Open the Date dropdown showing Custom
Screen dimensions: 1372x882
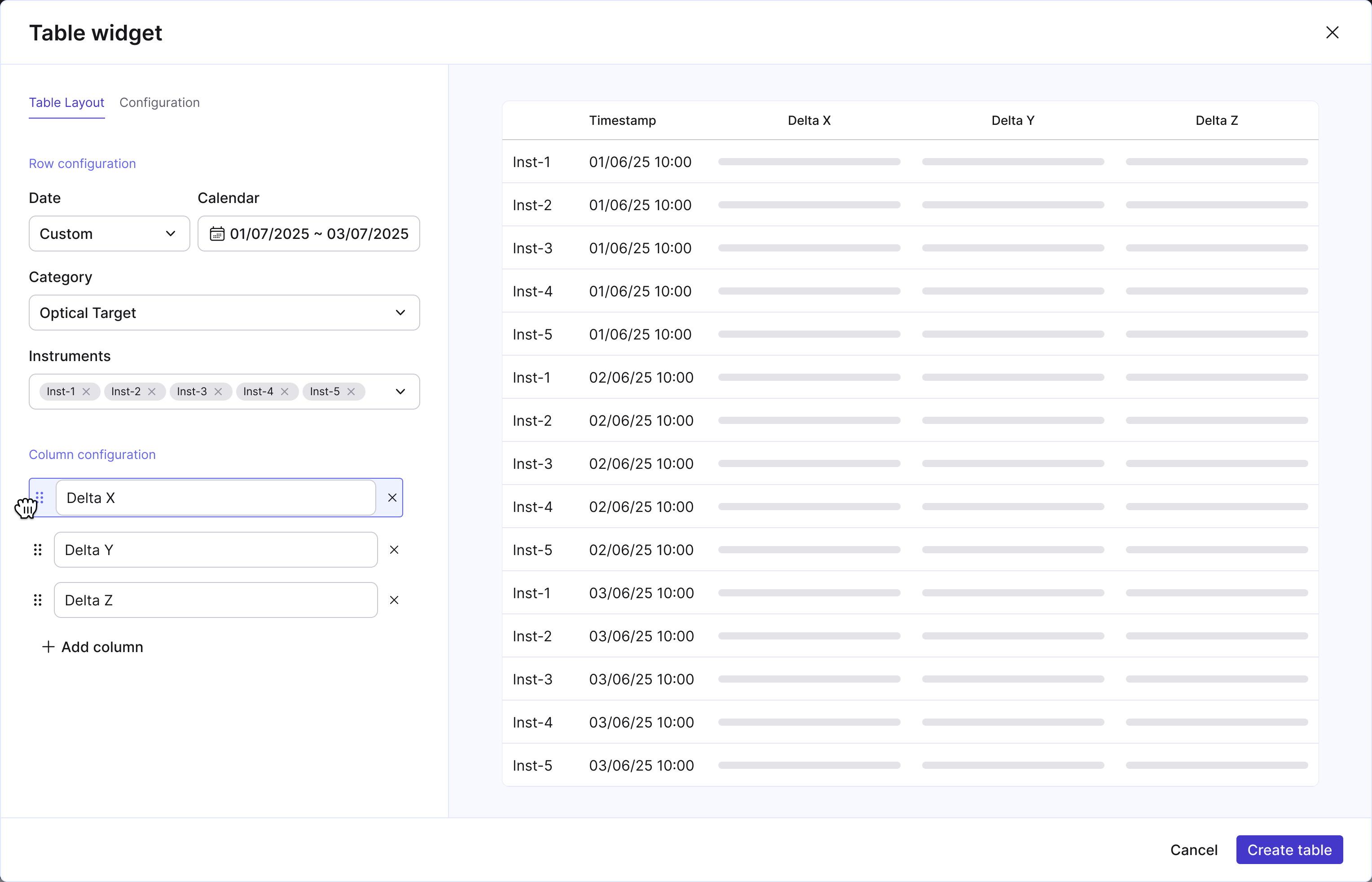tap(109, 234)
